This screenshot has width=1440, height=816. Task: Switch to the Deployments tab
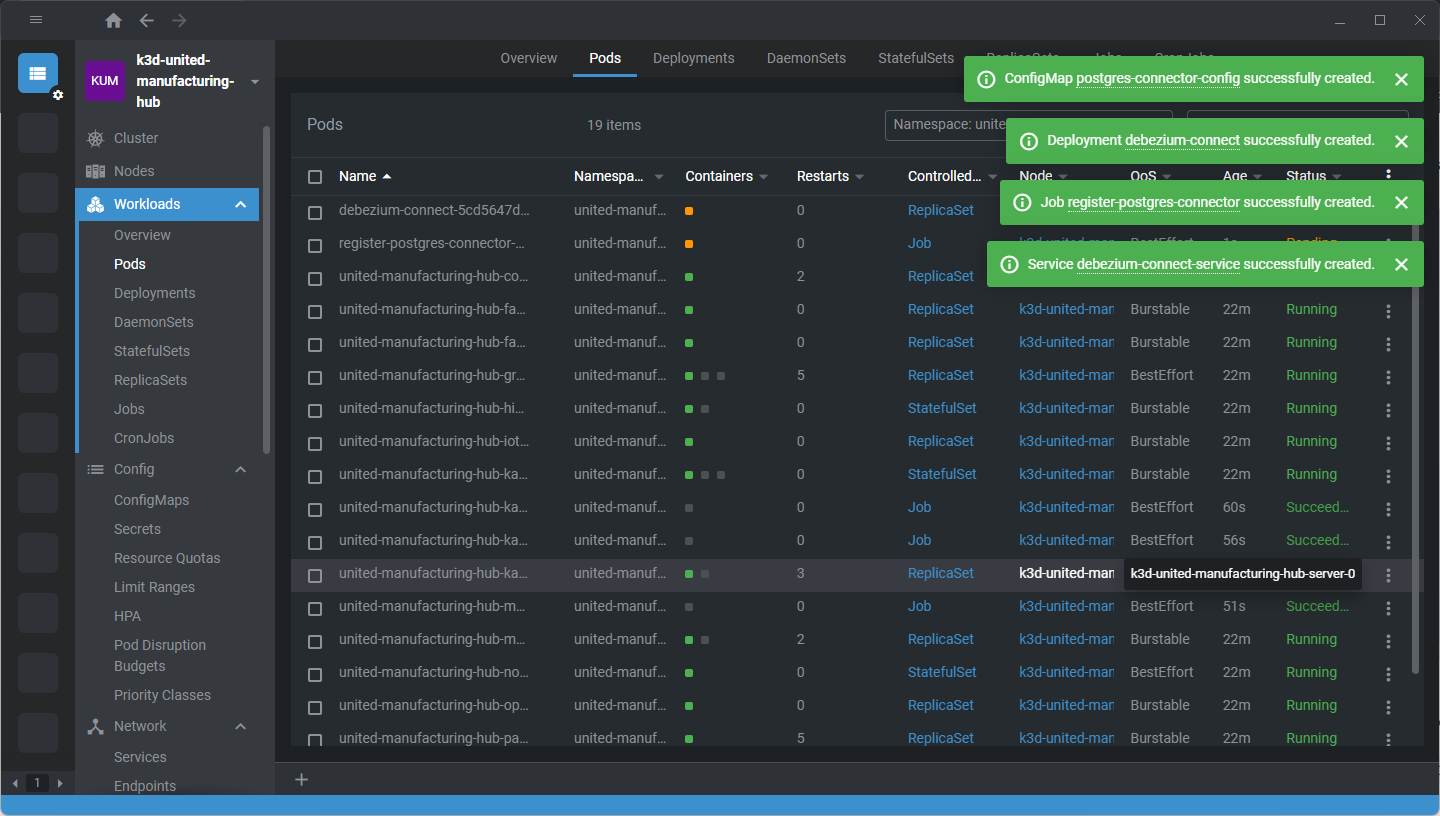pos(694,58)
